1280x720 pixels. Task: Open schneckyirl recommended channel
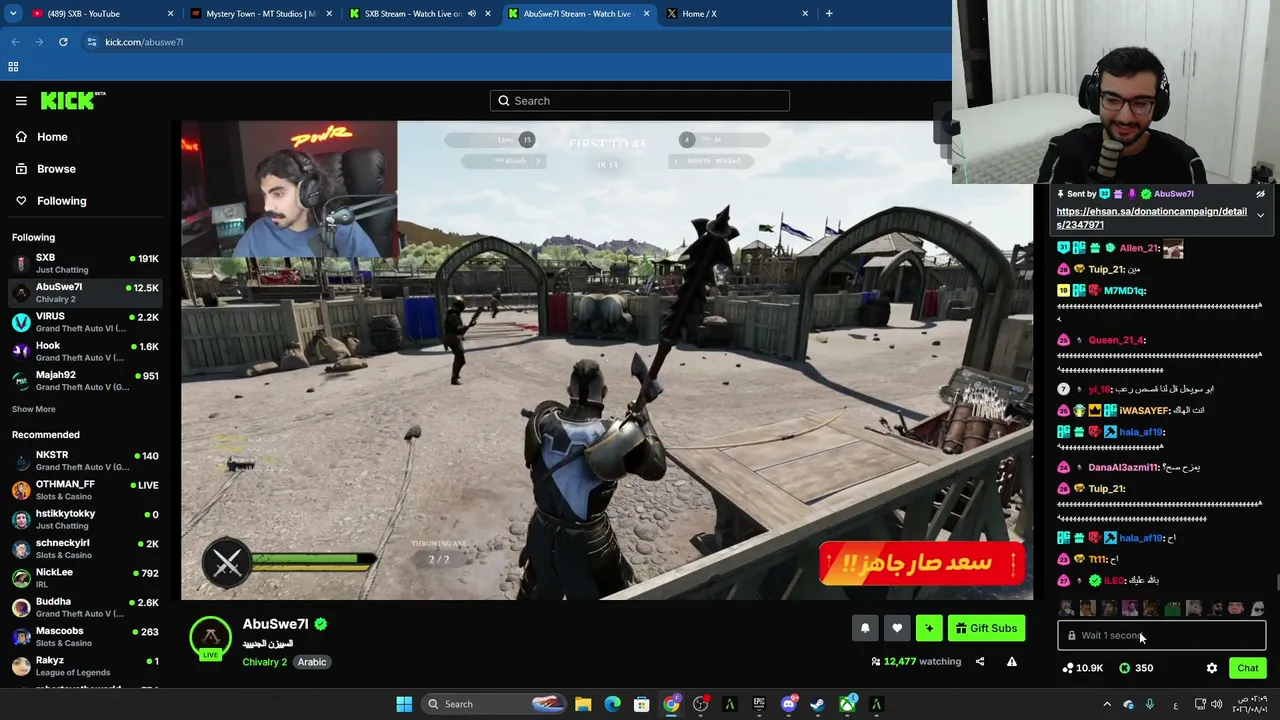pos(86,549)
